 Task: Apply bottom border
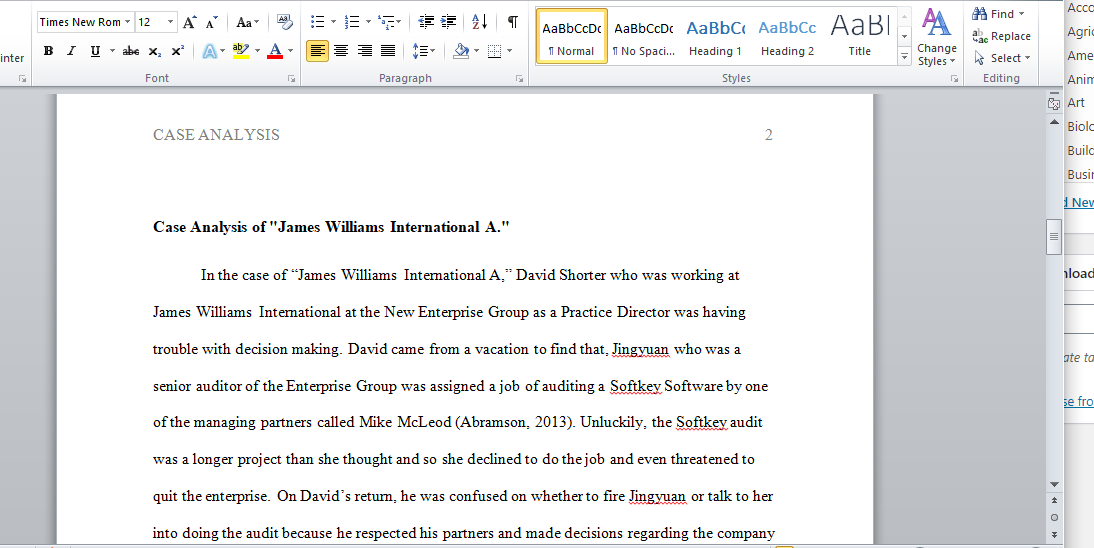(x=495, y=51)
